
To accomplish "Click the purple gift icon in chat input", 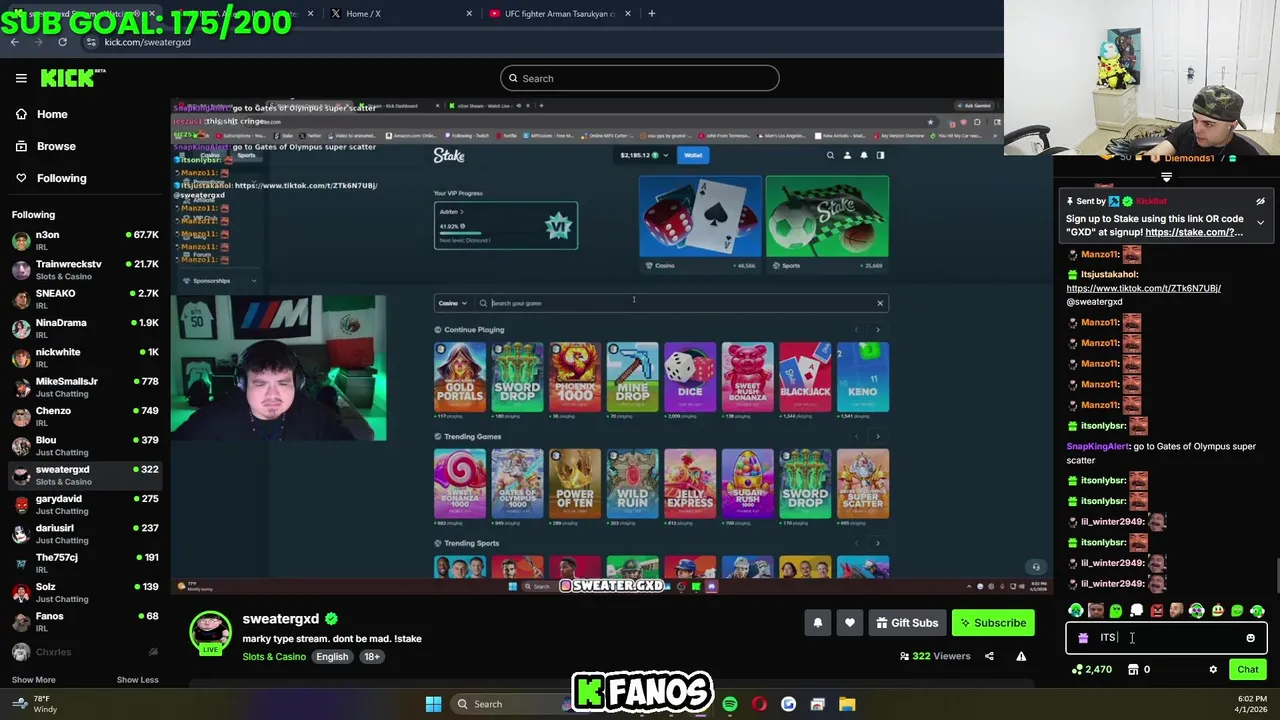I will click(1083, 638).
